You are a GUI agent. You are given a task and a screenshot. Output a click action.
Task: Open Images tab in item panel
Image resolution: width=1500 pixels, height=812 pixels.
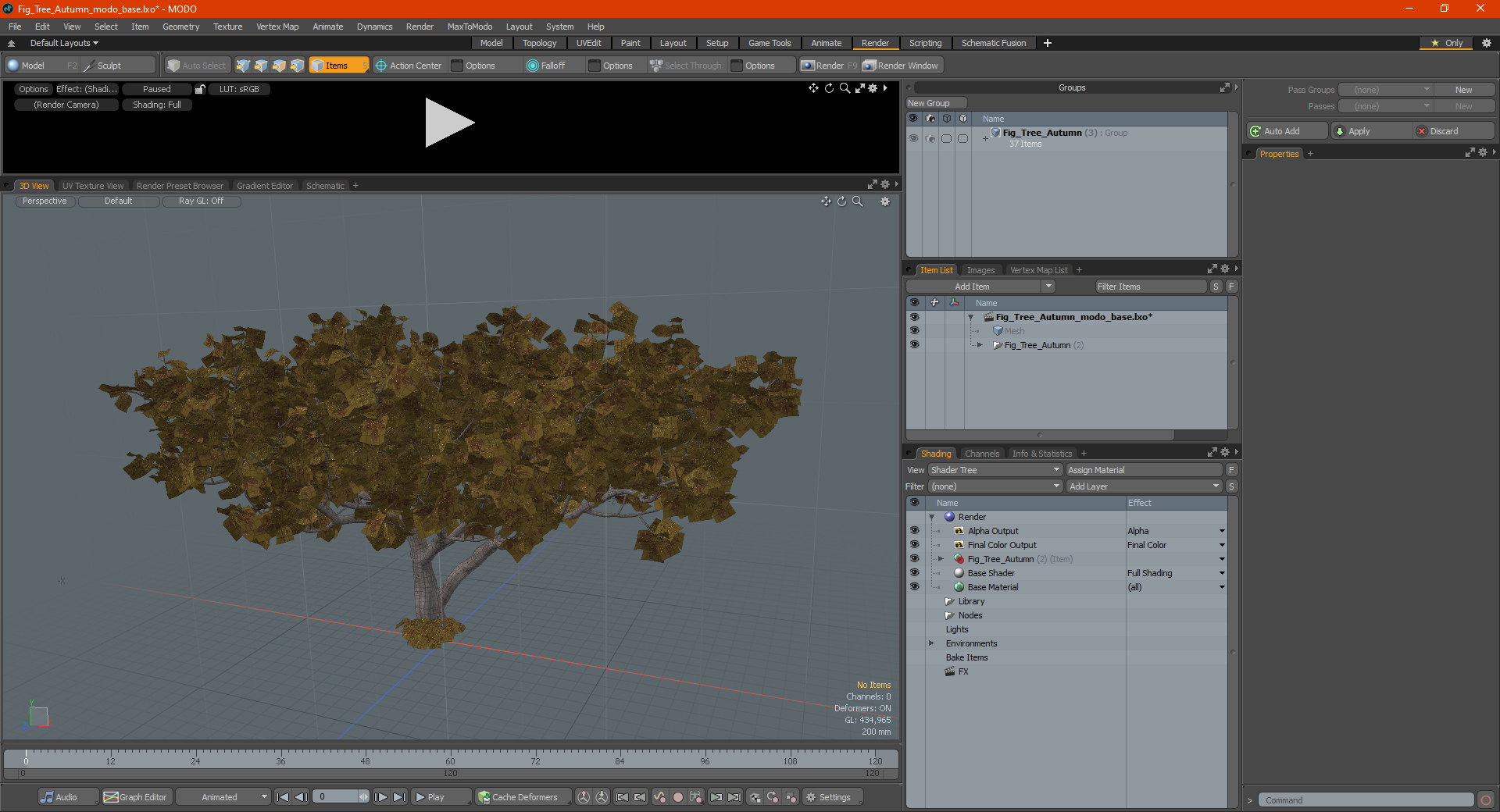(980, 270)
